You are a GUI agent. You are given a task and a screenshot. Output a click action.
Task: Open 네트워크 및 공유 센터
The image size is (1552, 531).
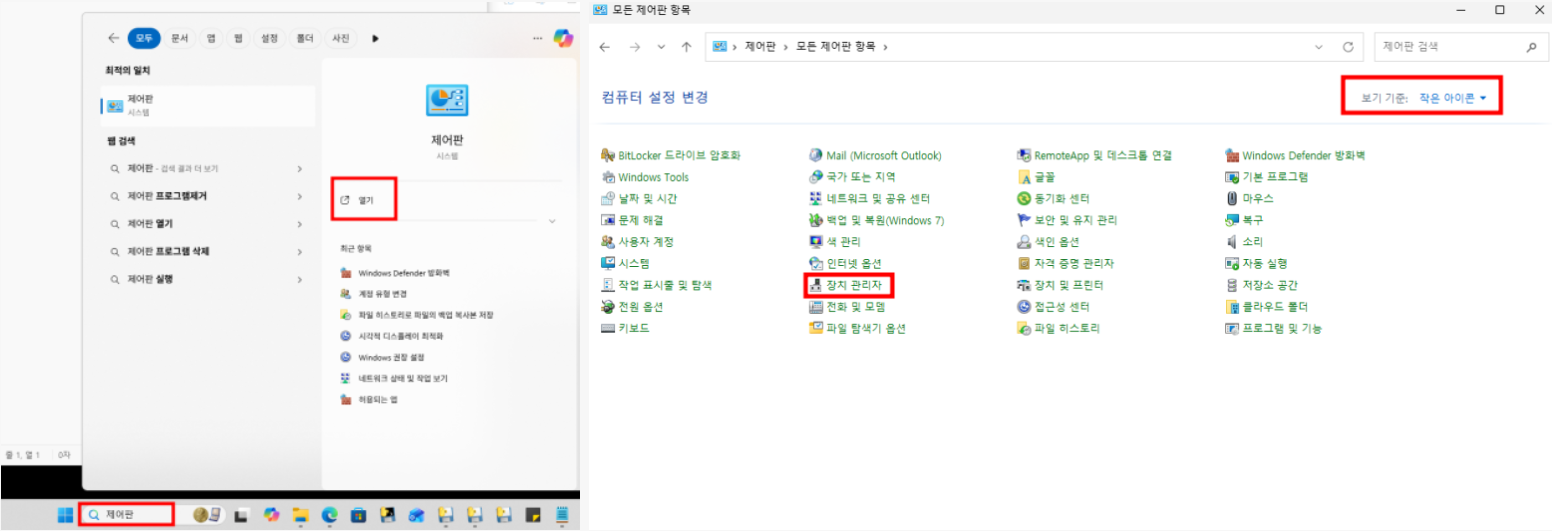(x=877, y=199)
